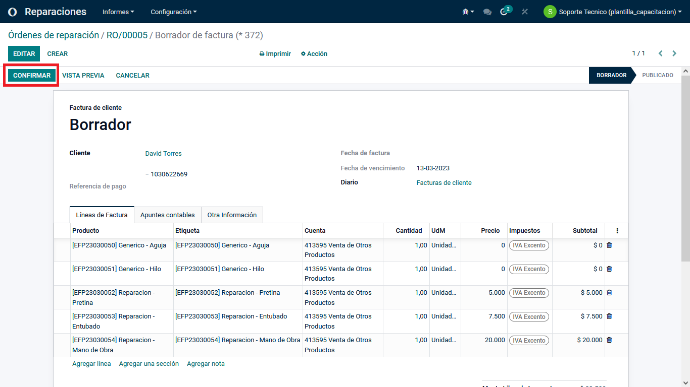The height and width of the screenshot is (387, 690).
Task: Open optional columns menu in table header
Action: pos(617,230)
